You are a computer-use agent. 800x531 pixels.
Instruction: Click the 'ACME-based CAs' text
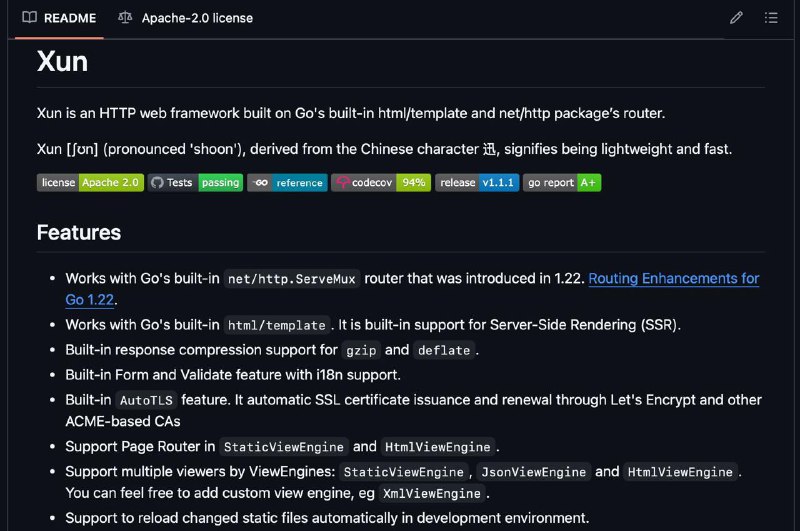(x=122, y=421)
